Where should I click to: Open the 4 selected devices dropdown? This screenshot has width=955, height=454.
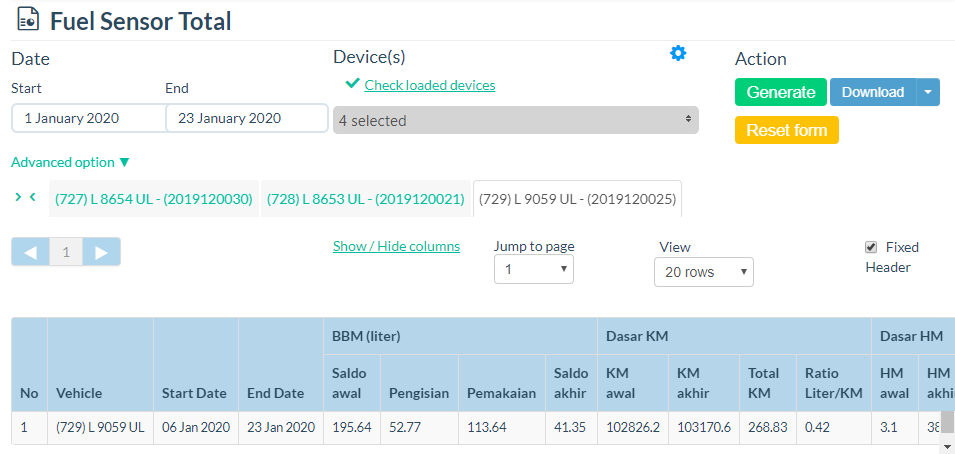coord(515,120)
